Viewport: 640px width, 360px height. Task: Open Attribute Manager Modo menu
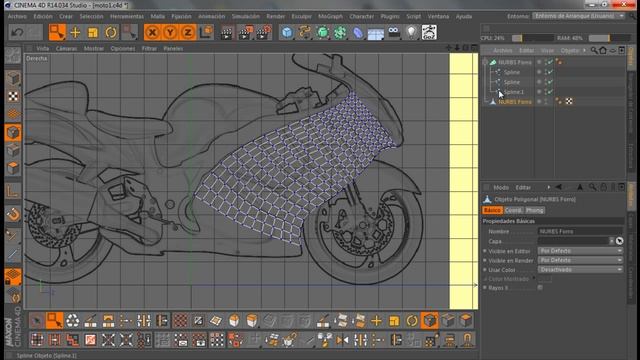[x=501, y=187]
